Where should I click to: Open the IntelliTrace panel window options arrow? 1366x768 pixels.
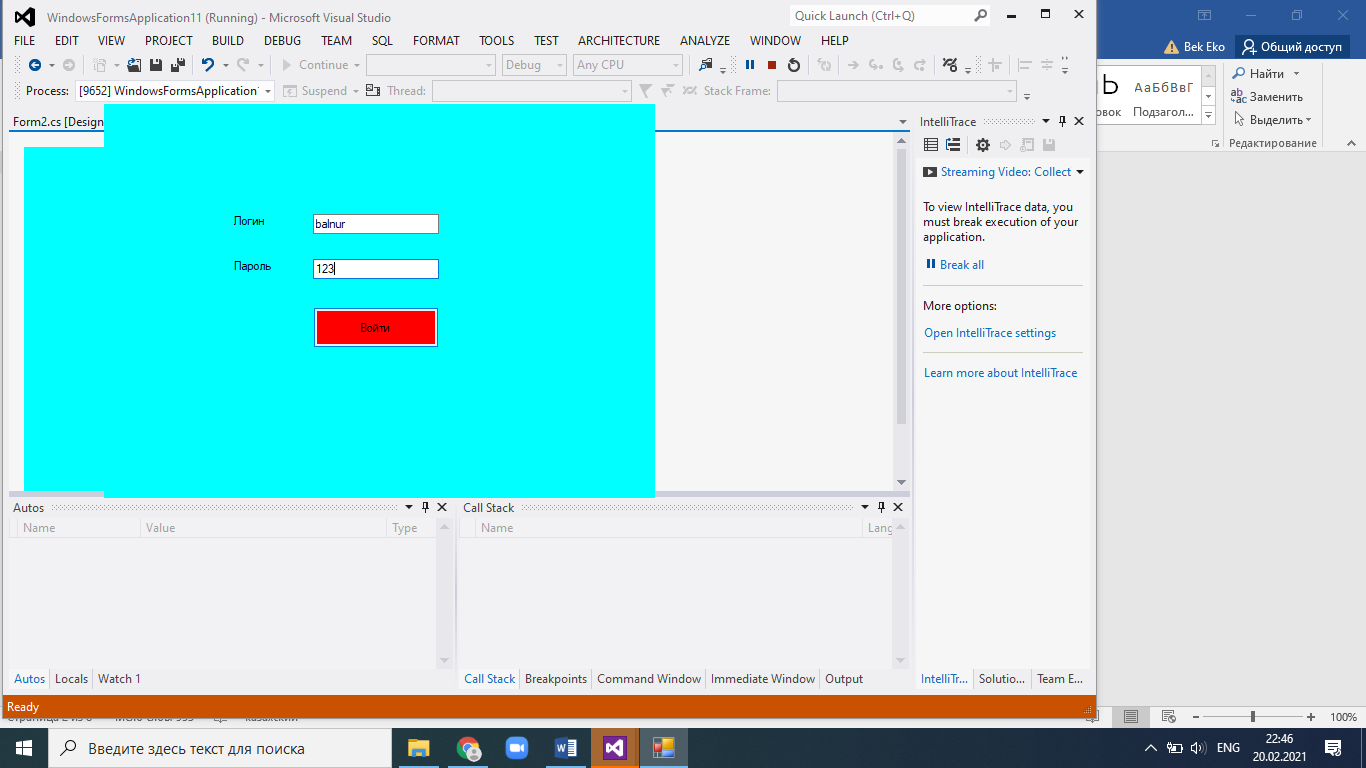(1046, 122)
